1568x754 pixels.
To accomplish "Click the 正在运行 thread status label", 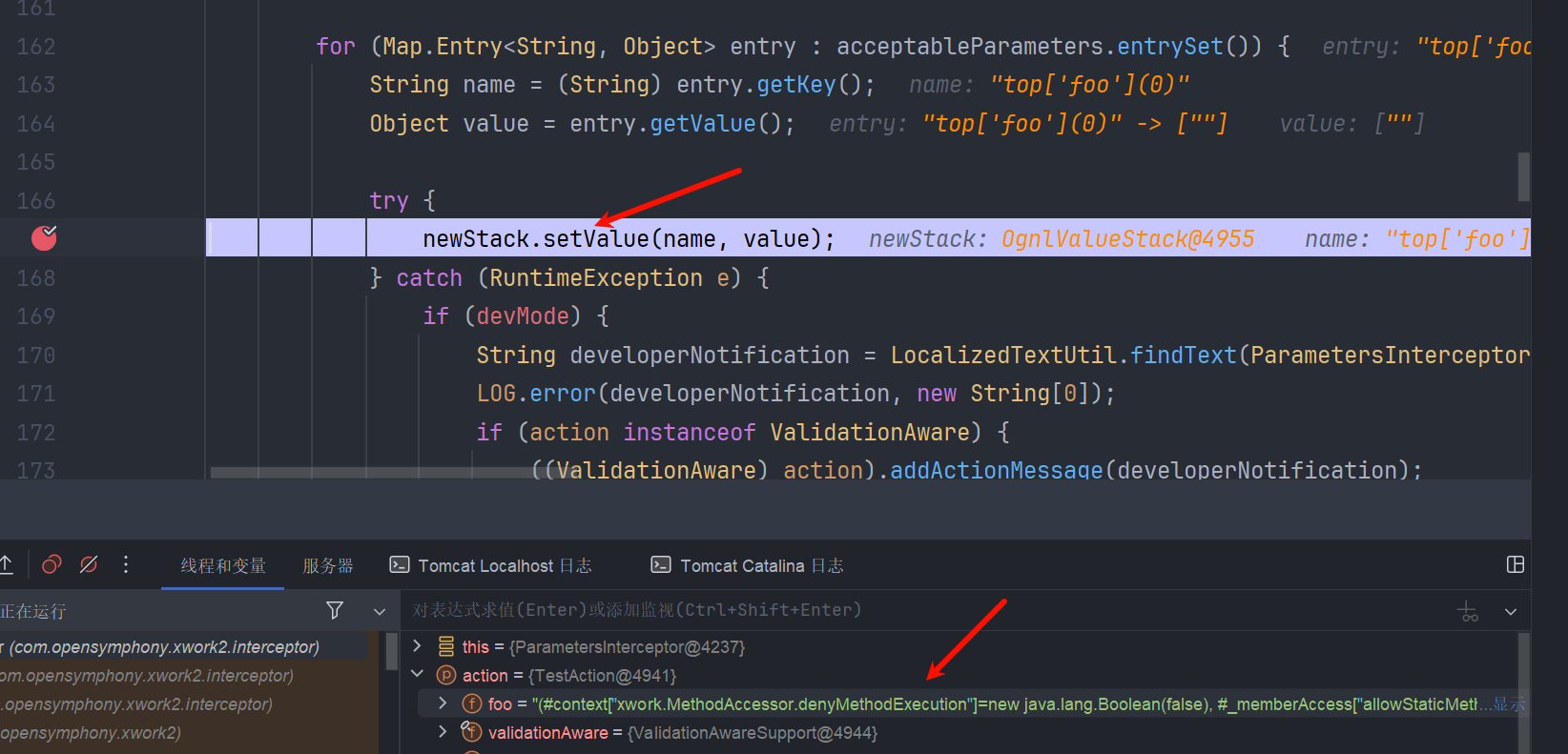I will click(x=33, y=611).
